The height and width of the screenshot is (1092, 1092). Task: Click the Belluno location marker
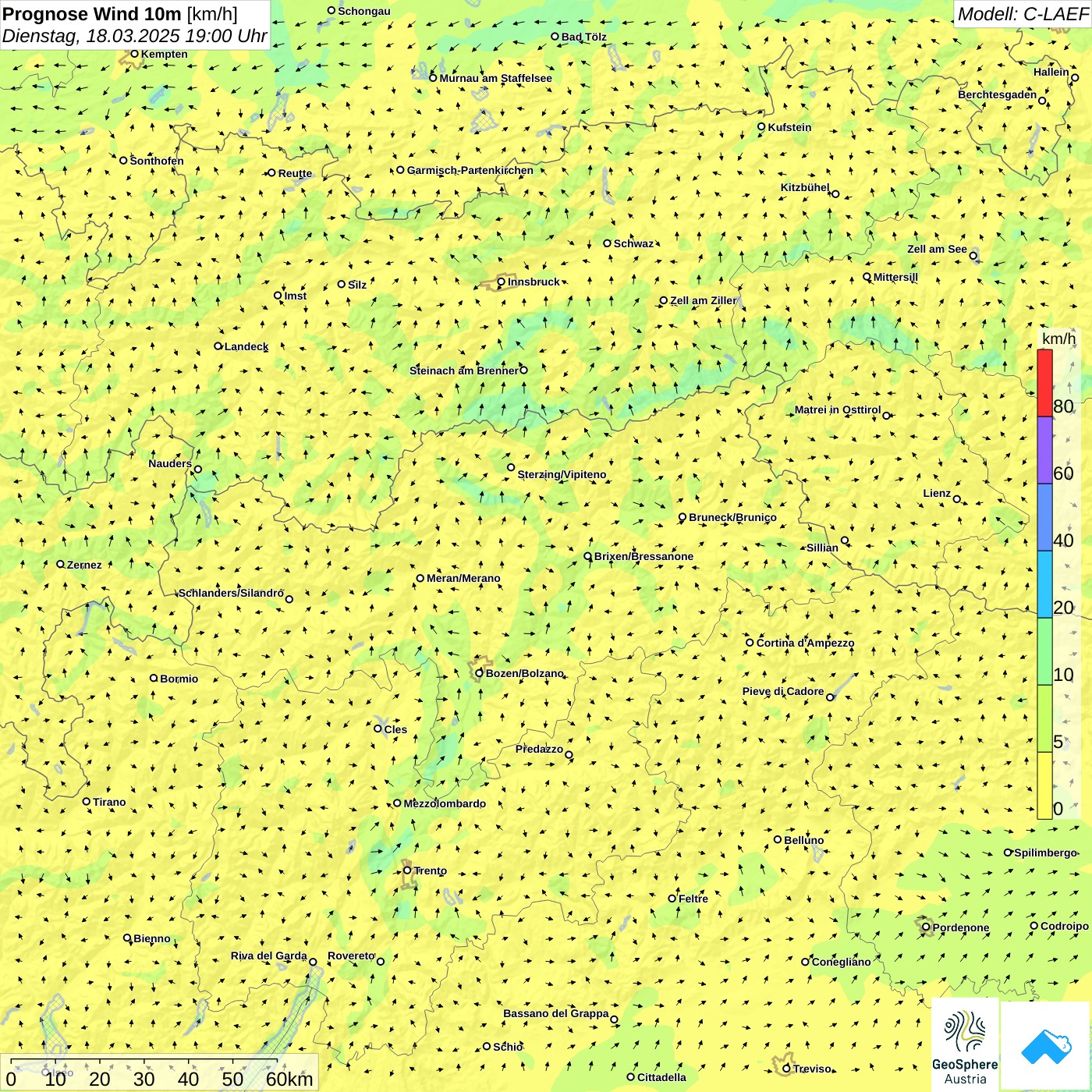[x=778, y=839]
